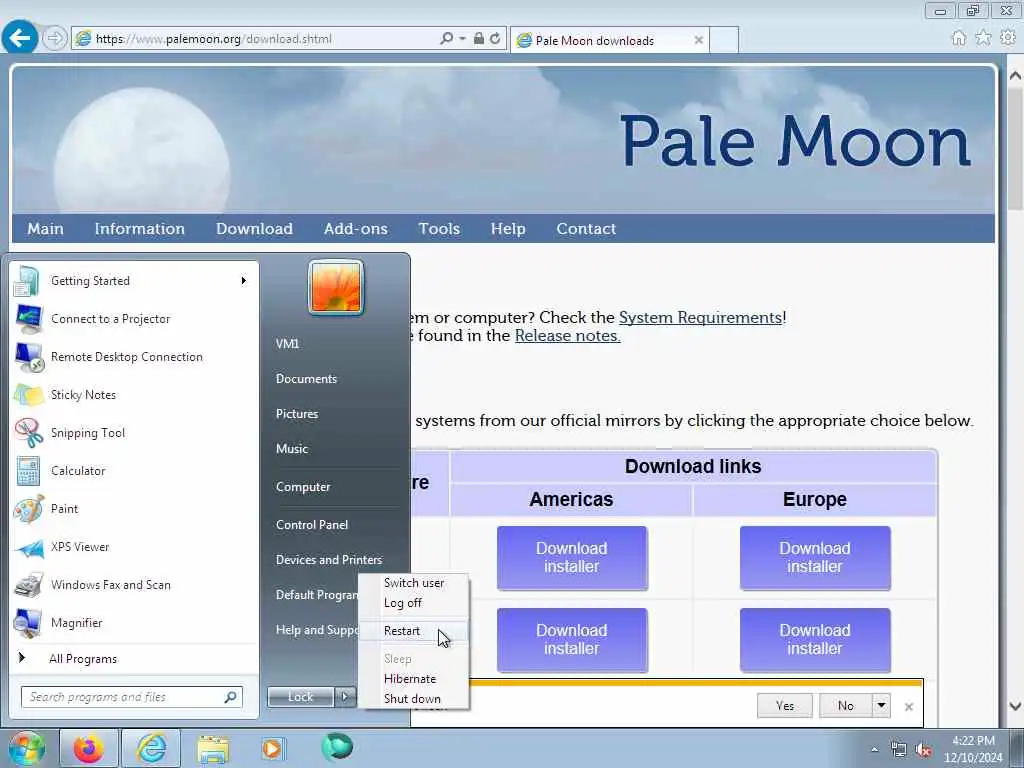Viewport: 1024px width, 768px height.
Task: Click the padlock security icon in the address bar
Action: click(x=479, y=39)
